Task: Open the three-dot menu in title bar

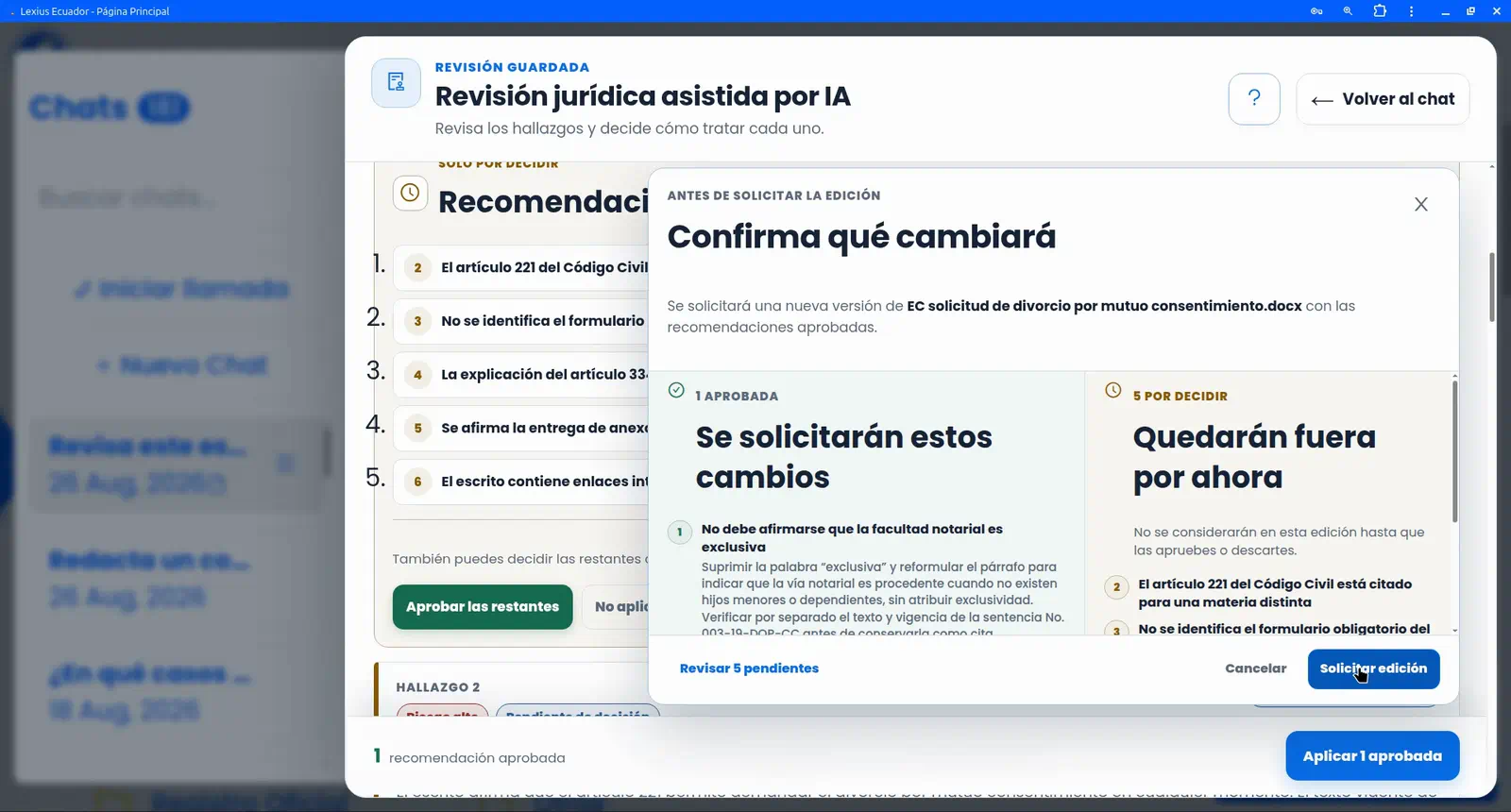Action: 1411,11
